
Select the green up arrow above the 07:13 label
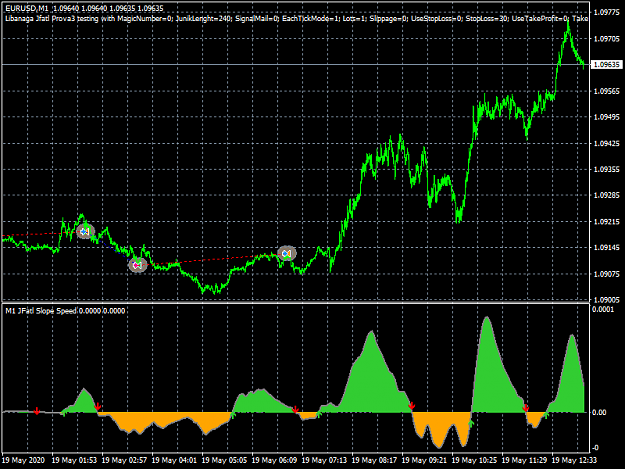click(319, 414)
